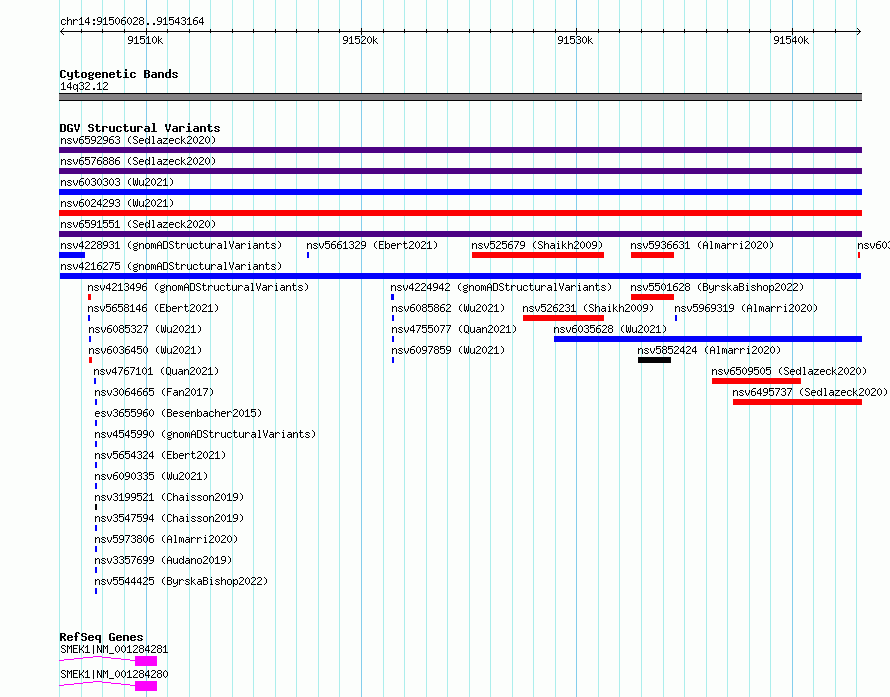Select the 91520k ruler tick label
The height and width of the screenshot is (697, 890).
pos(360,40)
